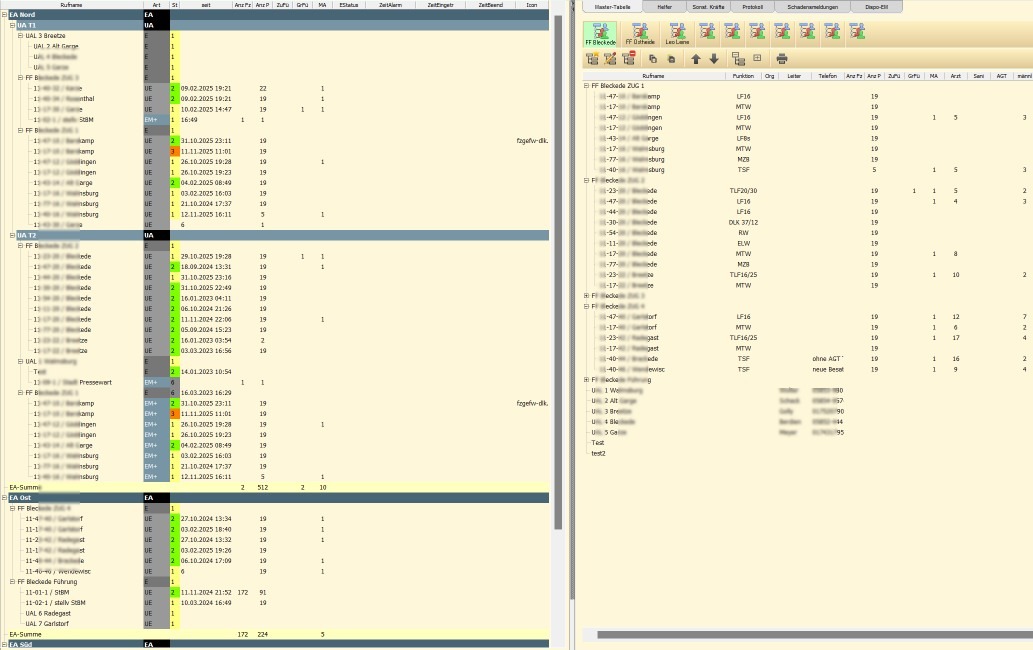Click the horizontal scrollbar under master table
1033x650 pixels.
800,634
